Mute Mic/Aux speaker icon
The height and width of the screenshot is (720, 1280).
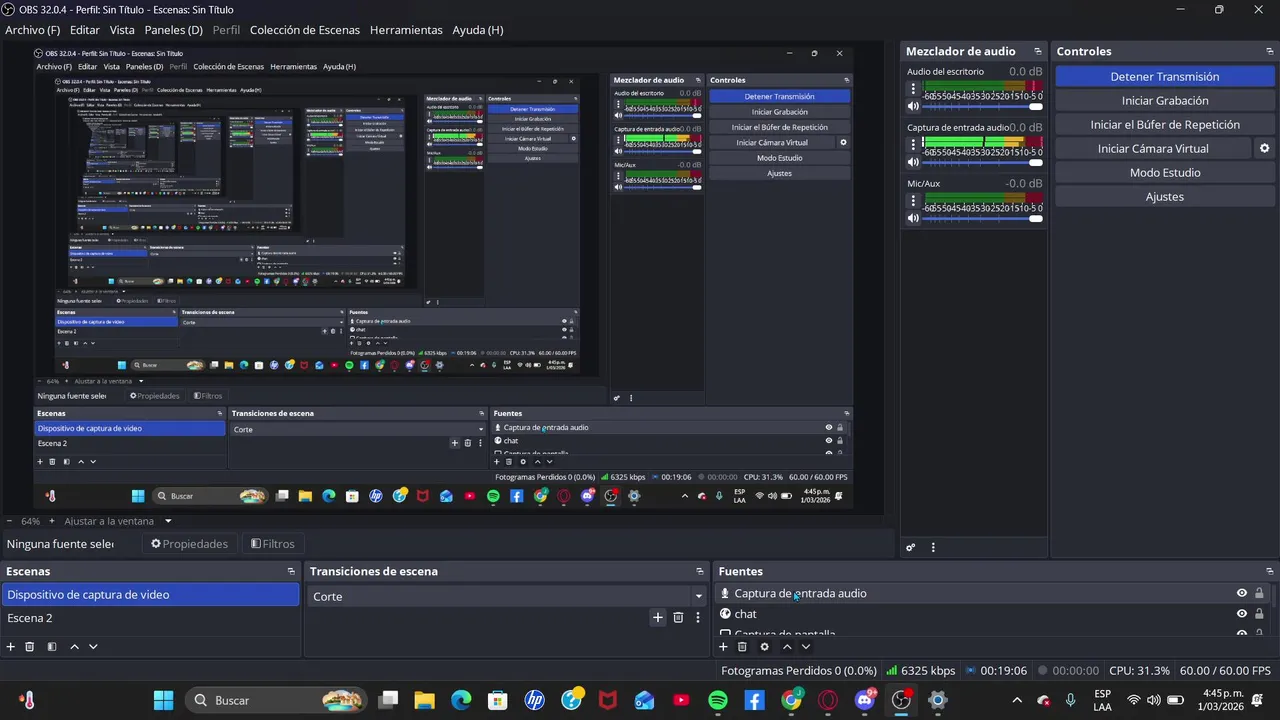(913, 218)
